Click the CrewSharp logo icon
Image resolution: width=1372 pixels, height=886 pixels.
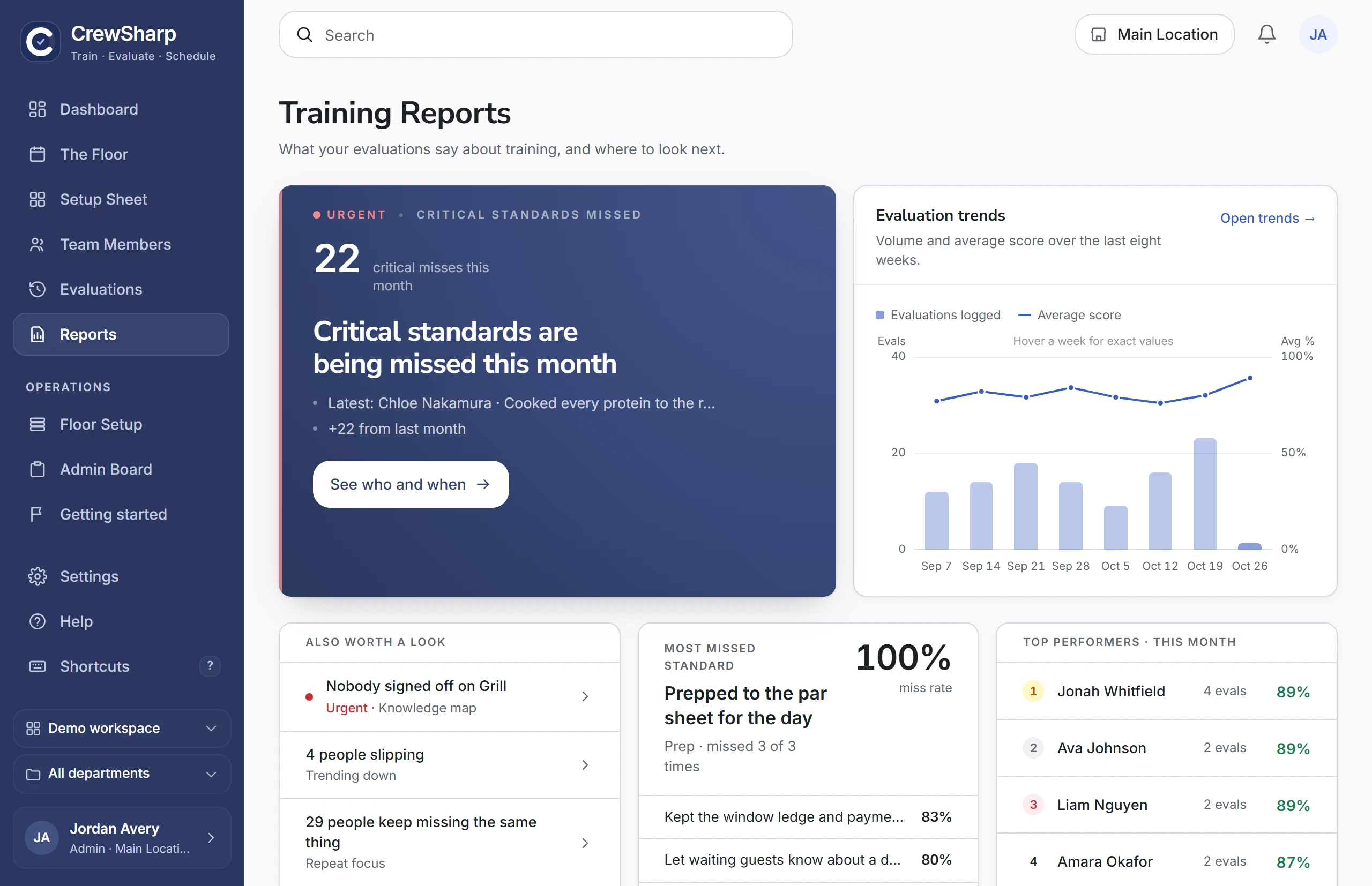(x=40, y=41)
